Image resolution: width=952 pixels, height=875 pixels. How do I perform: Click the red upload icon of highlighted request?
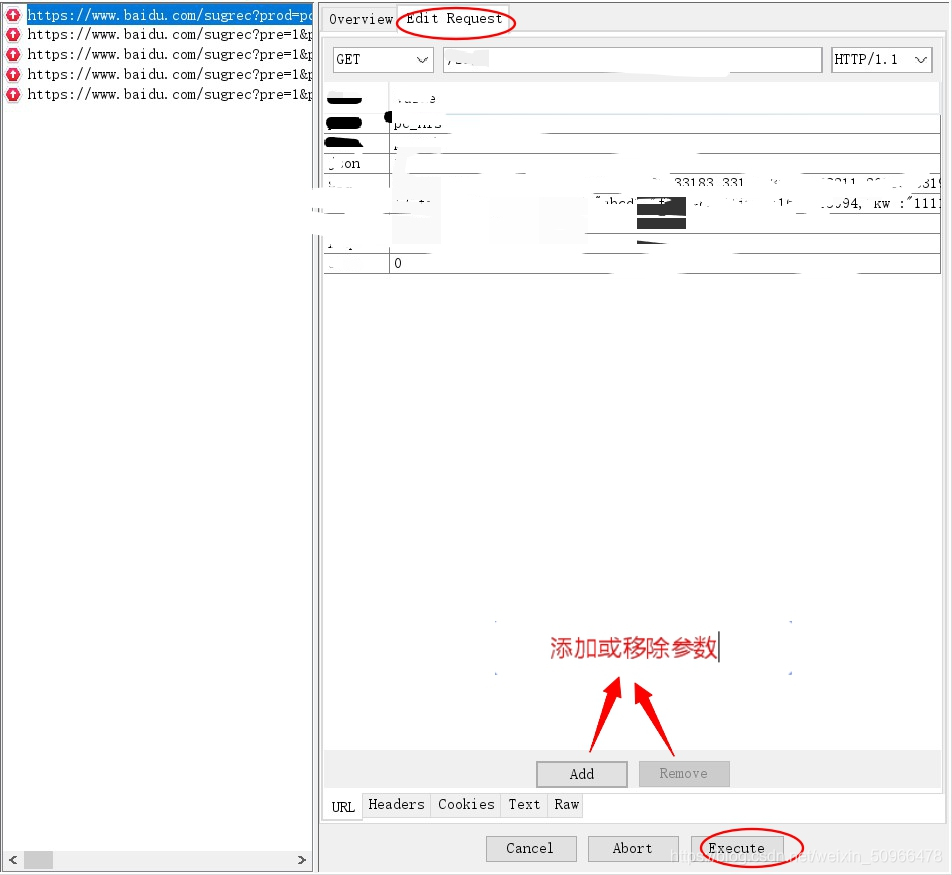point(13,15)
